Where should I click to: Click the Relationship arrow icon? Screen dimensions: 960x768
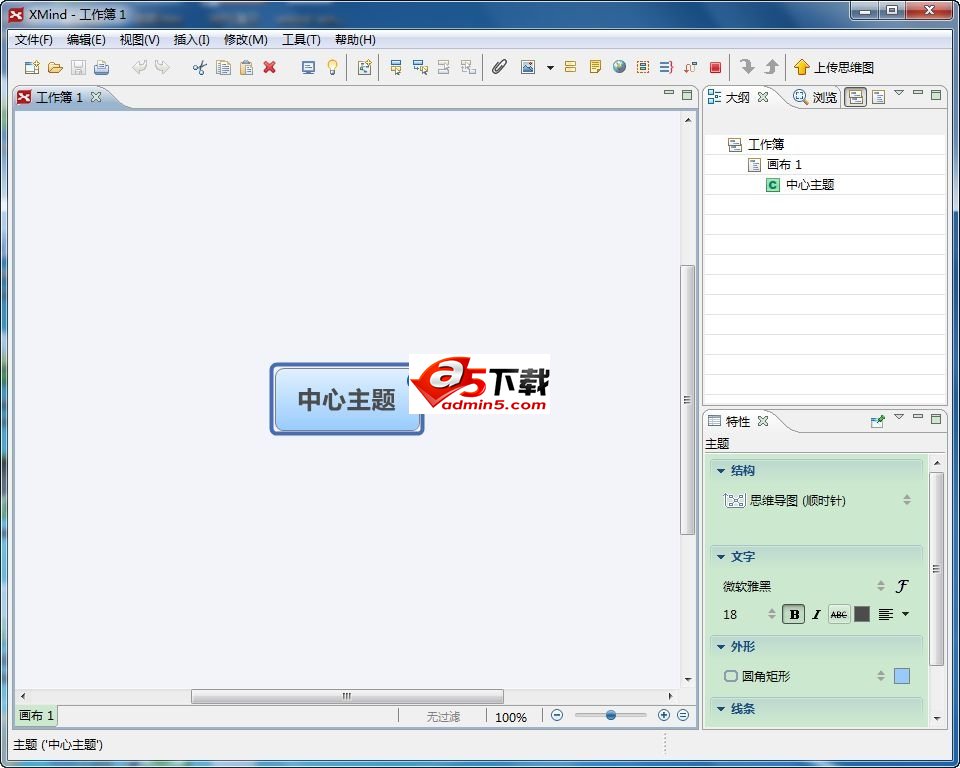pos(691,67)
